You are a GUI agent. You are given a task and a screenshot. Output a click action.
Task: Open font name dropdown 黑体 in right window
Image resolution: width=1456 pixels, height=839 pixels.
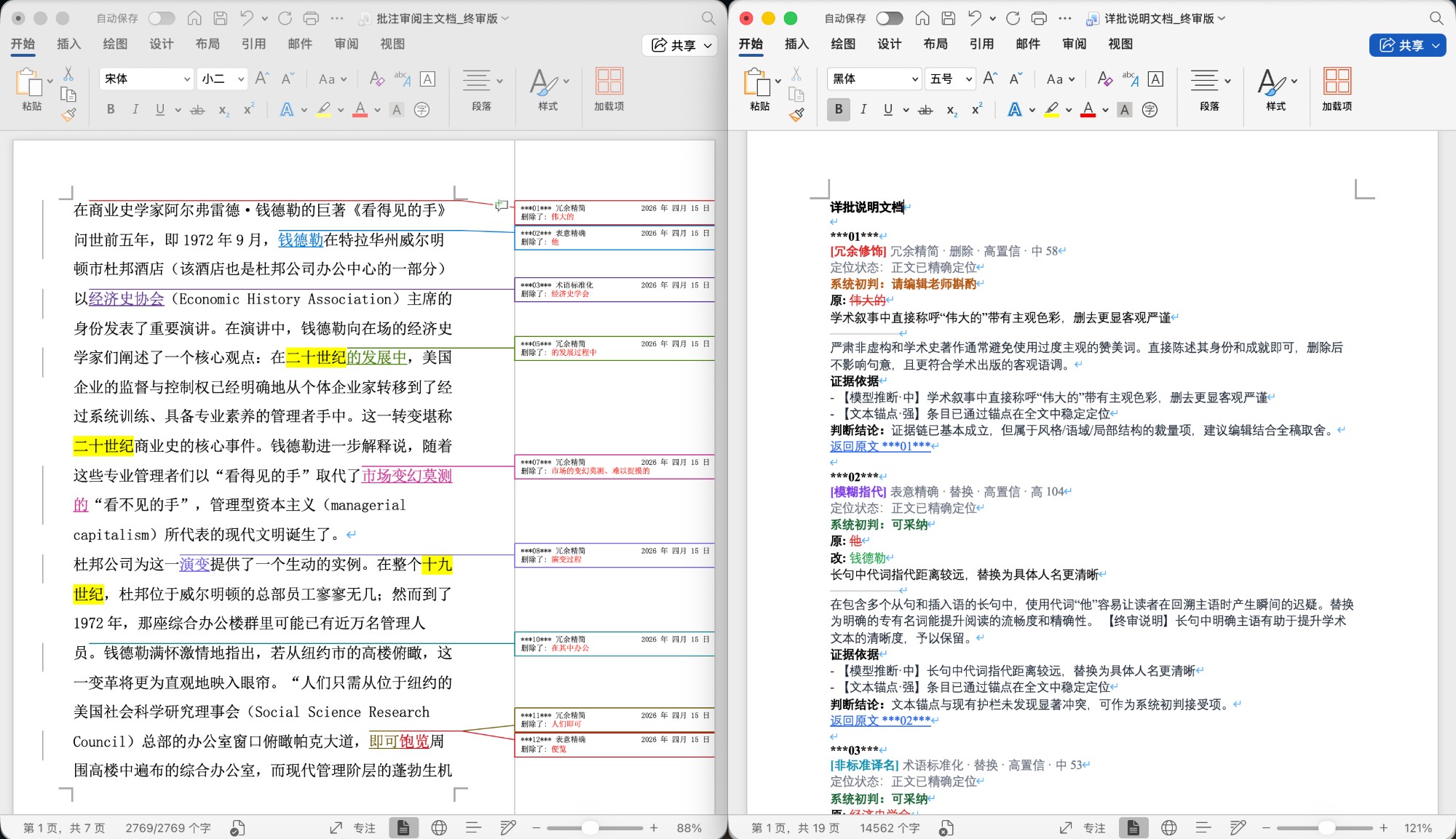[x=915, y=79]
